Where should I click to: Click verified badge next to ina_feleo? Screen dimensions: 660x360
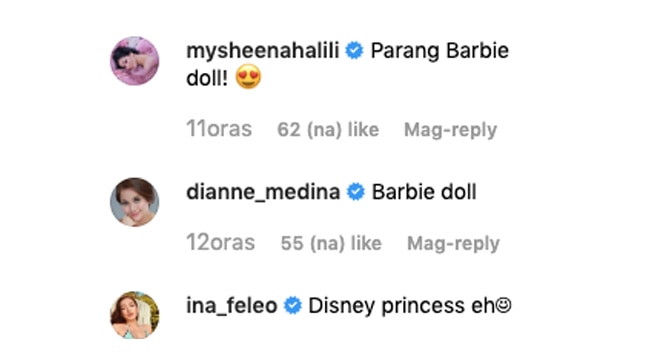click(293, 306)
